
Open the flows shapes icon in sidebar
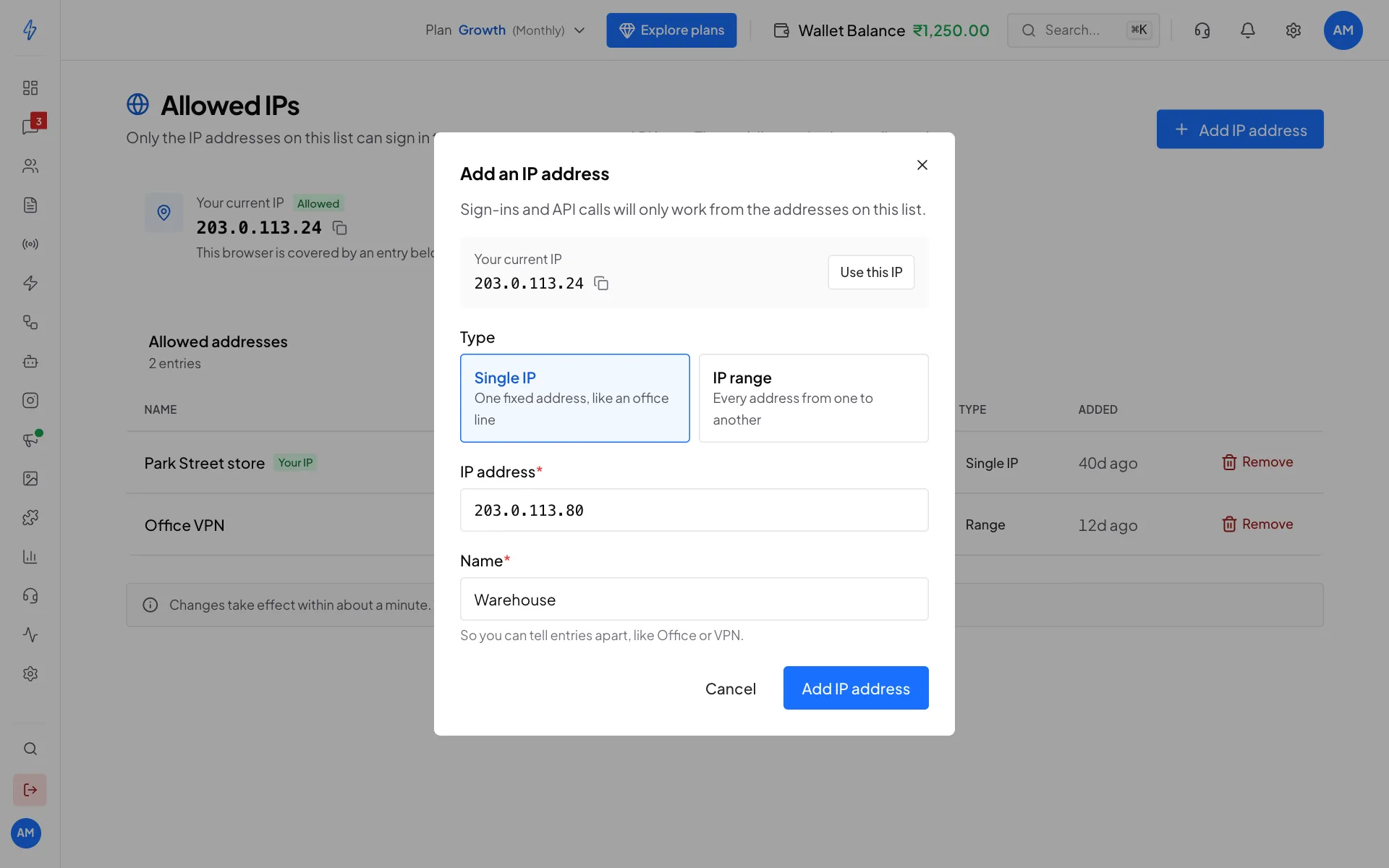(30, 322)
